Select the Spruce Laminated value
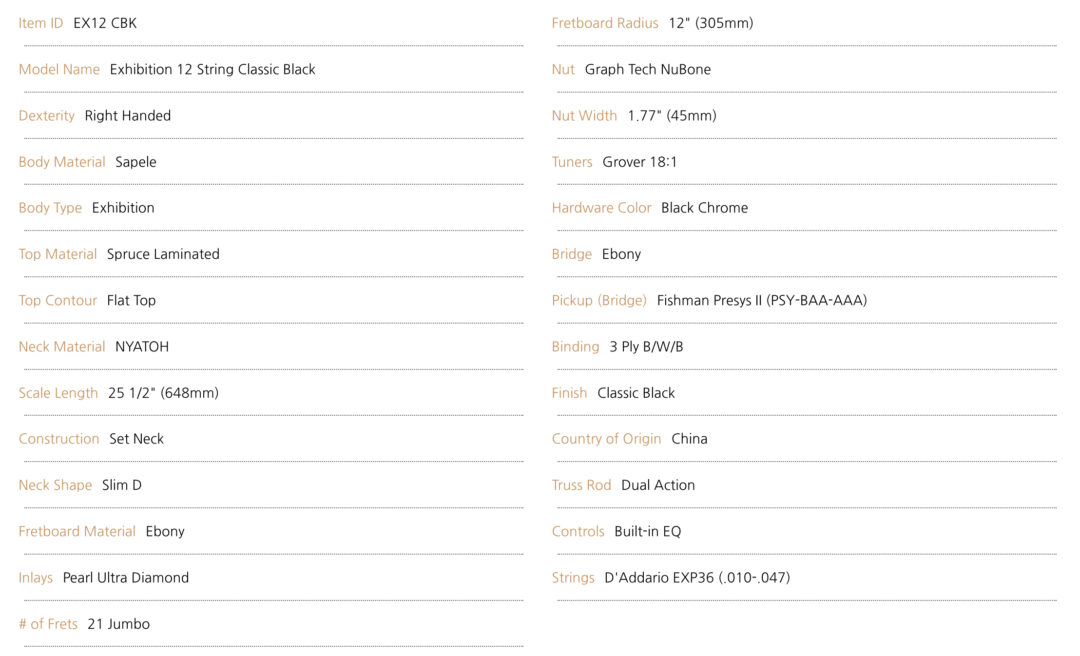Screen dimensions: 1080x656 coord(163,254)
